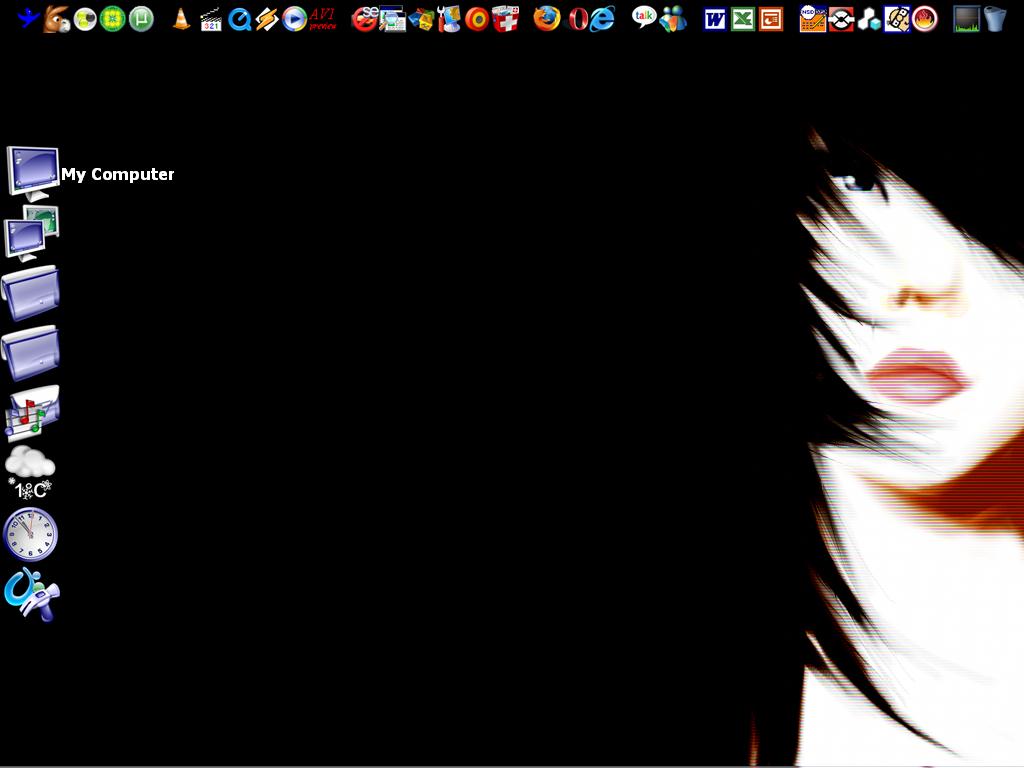The height and width of the screenshot is (768, 1024).
Task: Open Media Player Classic 321 clapperboard
Action: tap(210, 19)
